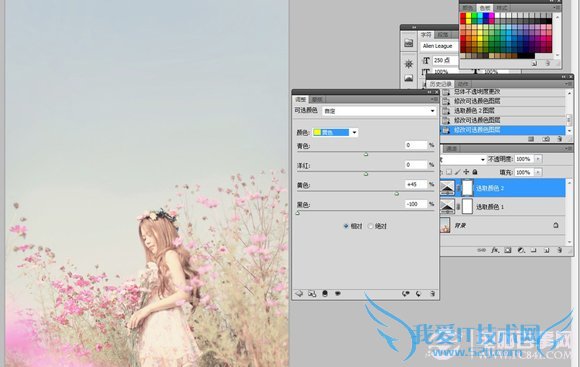Create new document from state in History
The image size is (580, 367).
coord(531,139)
